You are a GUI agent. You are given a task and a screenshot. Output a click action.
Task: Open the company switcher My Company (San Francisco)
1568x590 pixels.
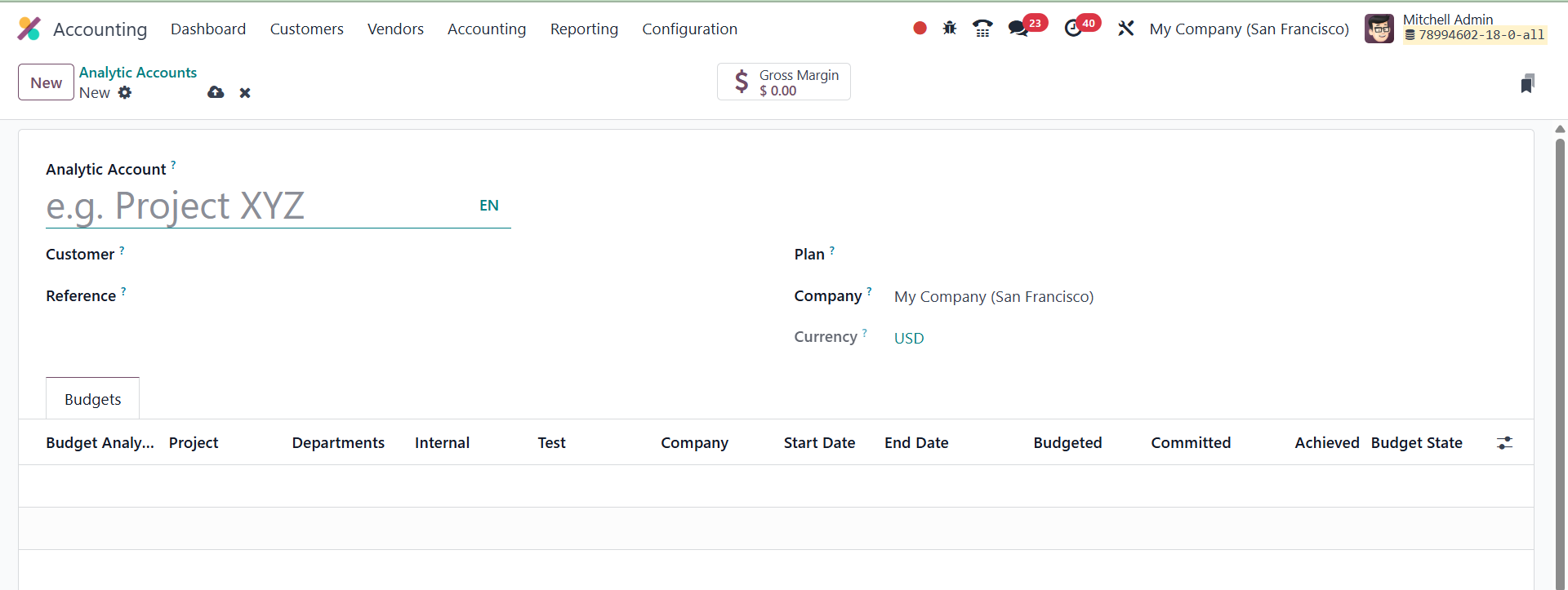(x=1249, y=29)
